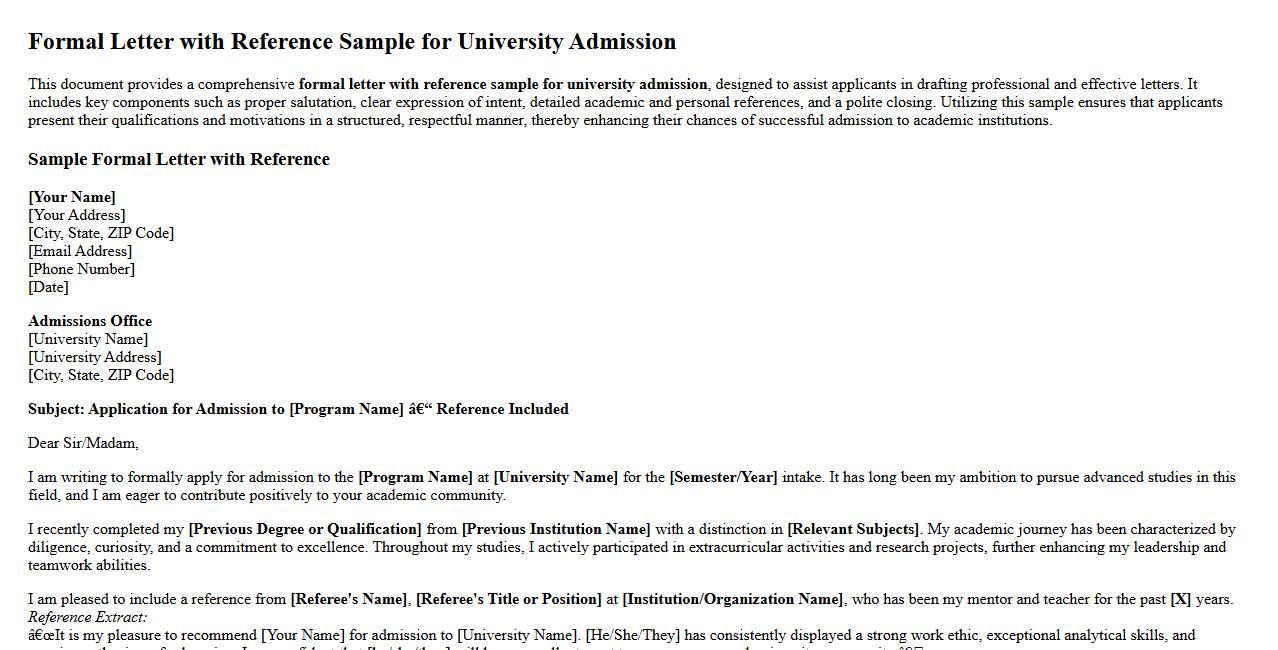Click the bold '[Previous Degree or Qualification]' placeholder
Image resolution: width=1278 pixels, height=650 pixels.
point(305,529)
